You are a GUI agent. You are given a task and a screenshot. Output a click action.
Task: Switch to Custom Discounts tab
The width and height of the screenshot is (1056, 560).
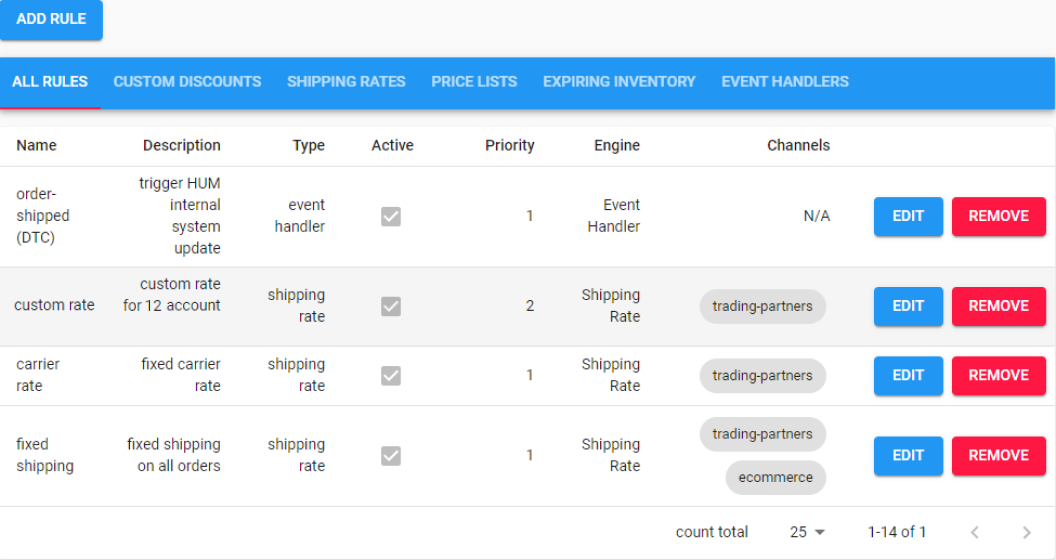click(187, 82)
